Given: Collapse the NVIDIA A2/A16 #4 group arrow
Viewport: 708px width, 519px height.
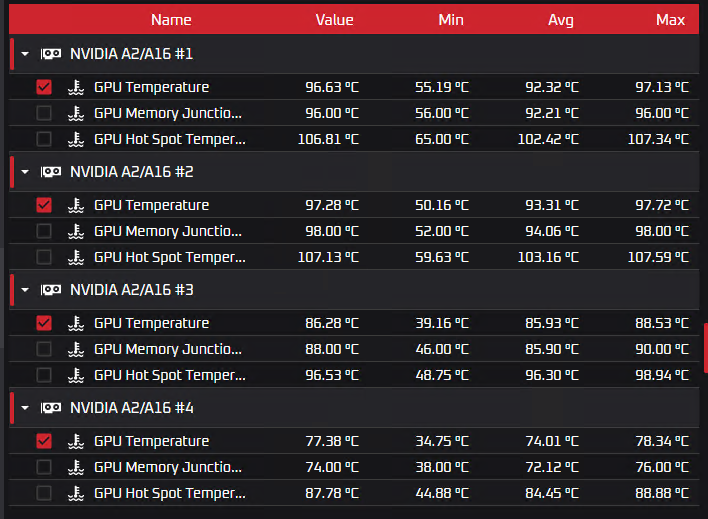Looking at the screenshot, I should pyautogui.click(x=25, y=408).
